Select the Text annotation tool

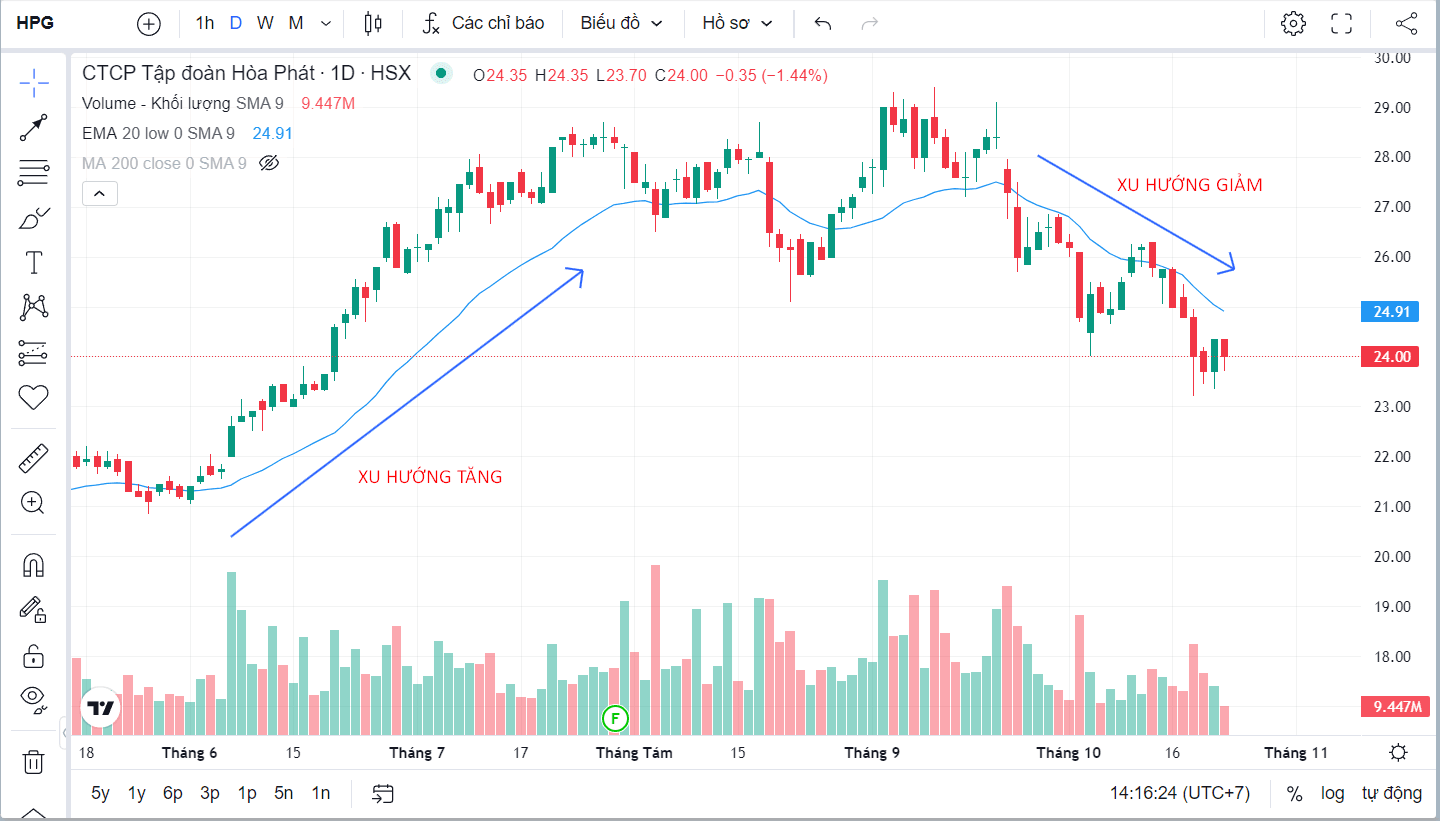pos(34,263)
